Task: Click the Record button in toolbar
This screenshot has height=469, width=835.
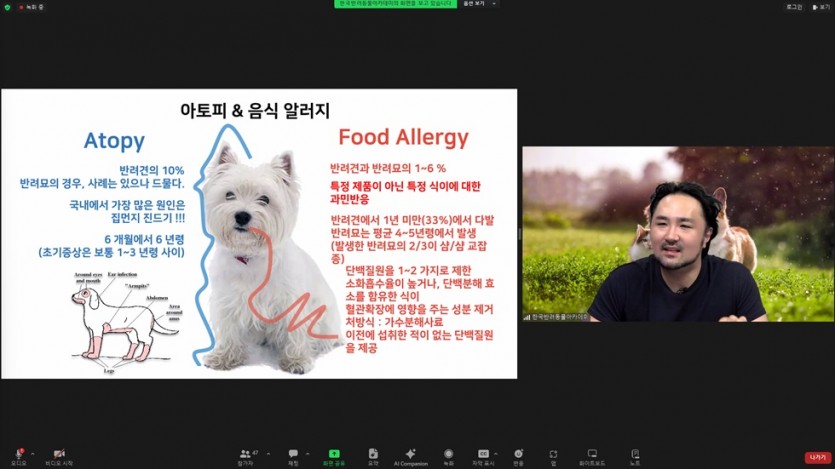Action: click(x=448, y=456)
